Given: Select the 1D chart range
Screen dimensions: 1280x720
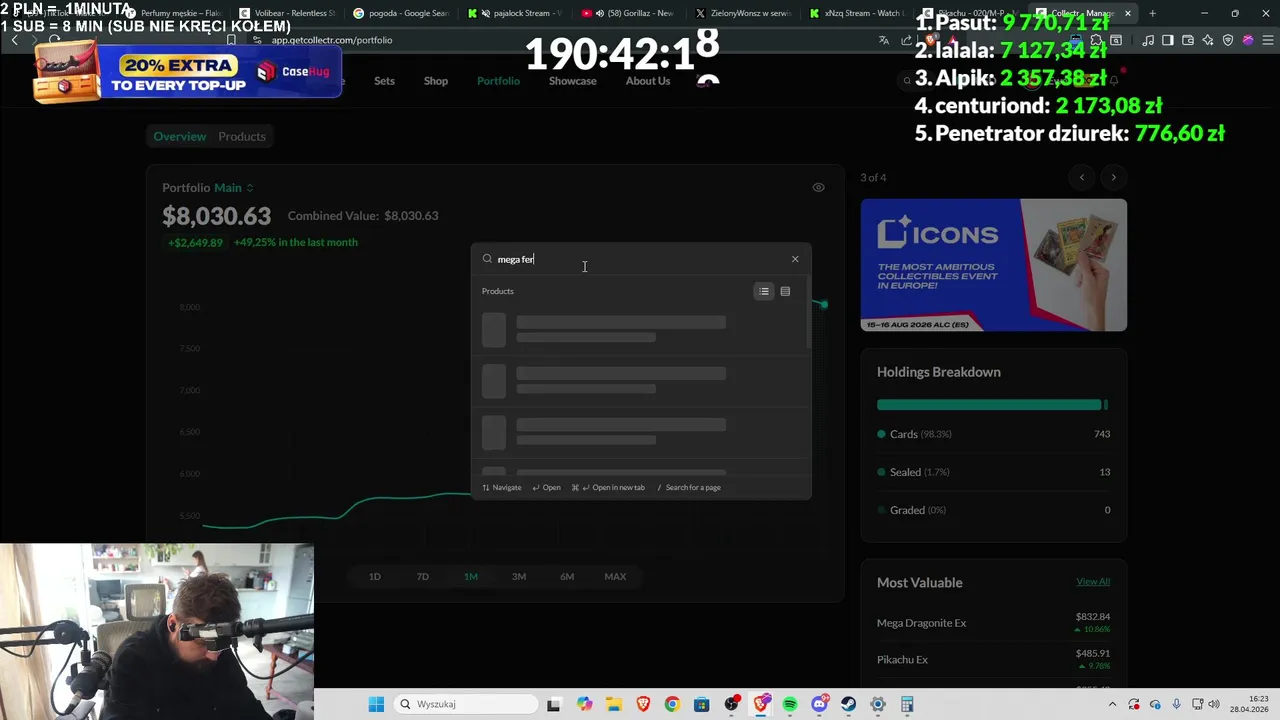Looking at the screenshot, I should (375, 576).
